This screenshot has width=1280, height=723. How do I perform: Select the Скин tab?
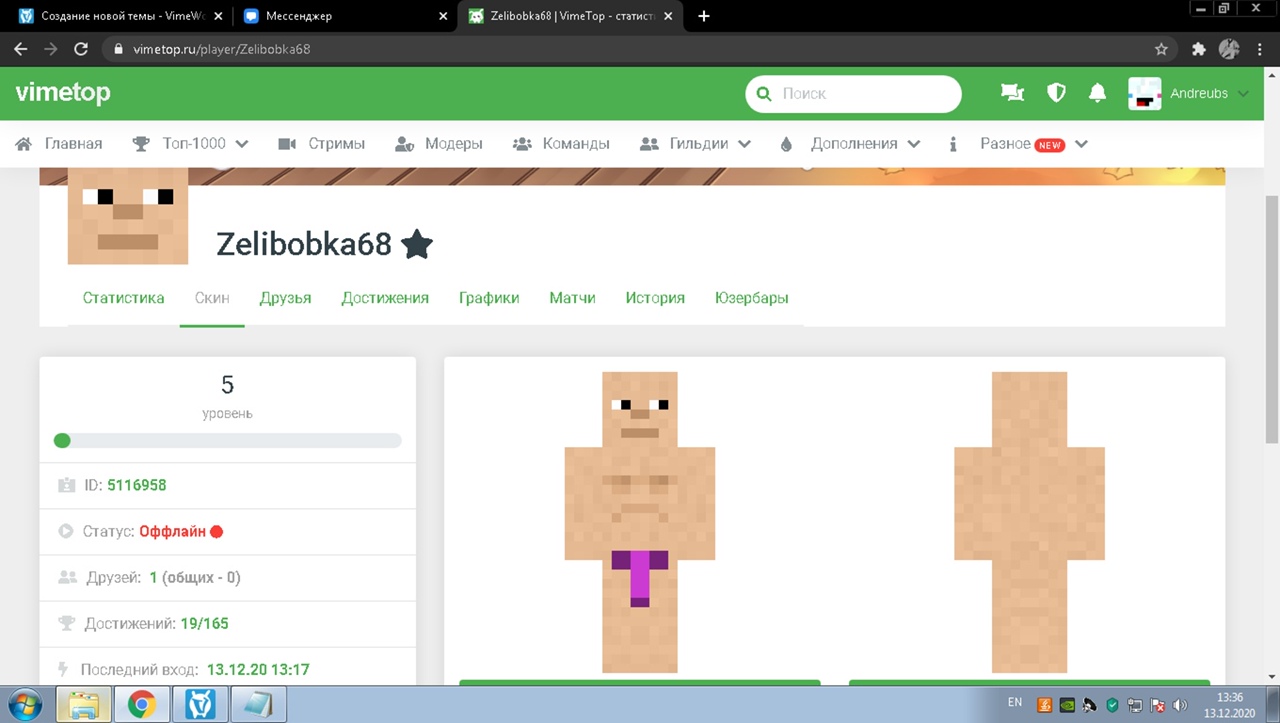tap(212, 298)
